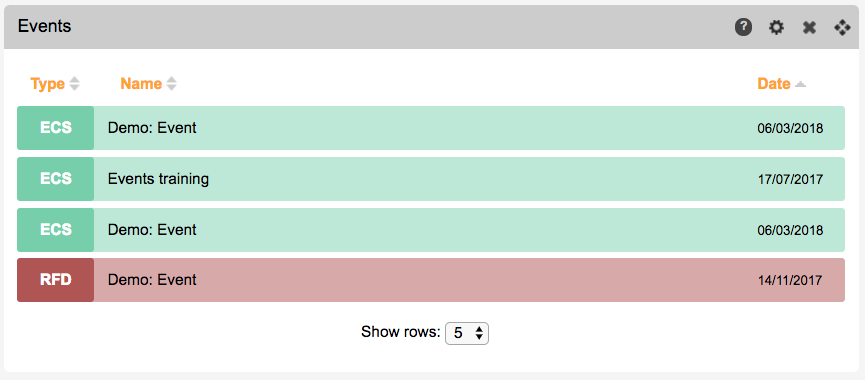Screen dimensions: 865x380
Task: Click the move widget arrows icon
Action: [842, 27]
